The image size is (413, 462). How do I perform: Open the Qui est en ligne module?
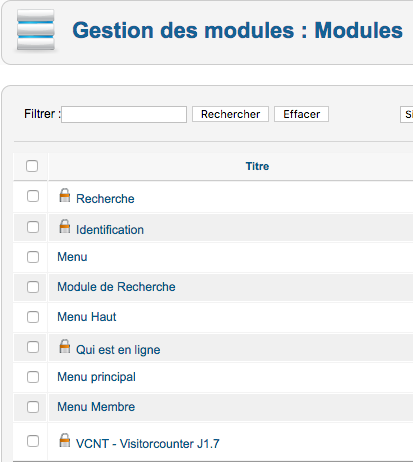pyautogui.click(x=118, y=350)
